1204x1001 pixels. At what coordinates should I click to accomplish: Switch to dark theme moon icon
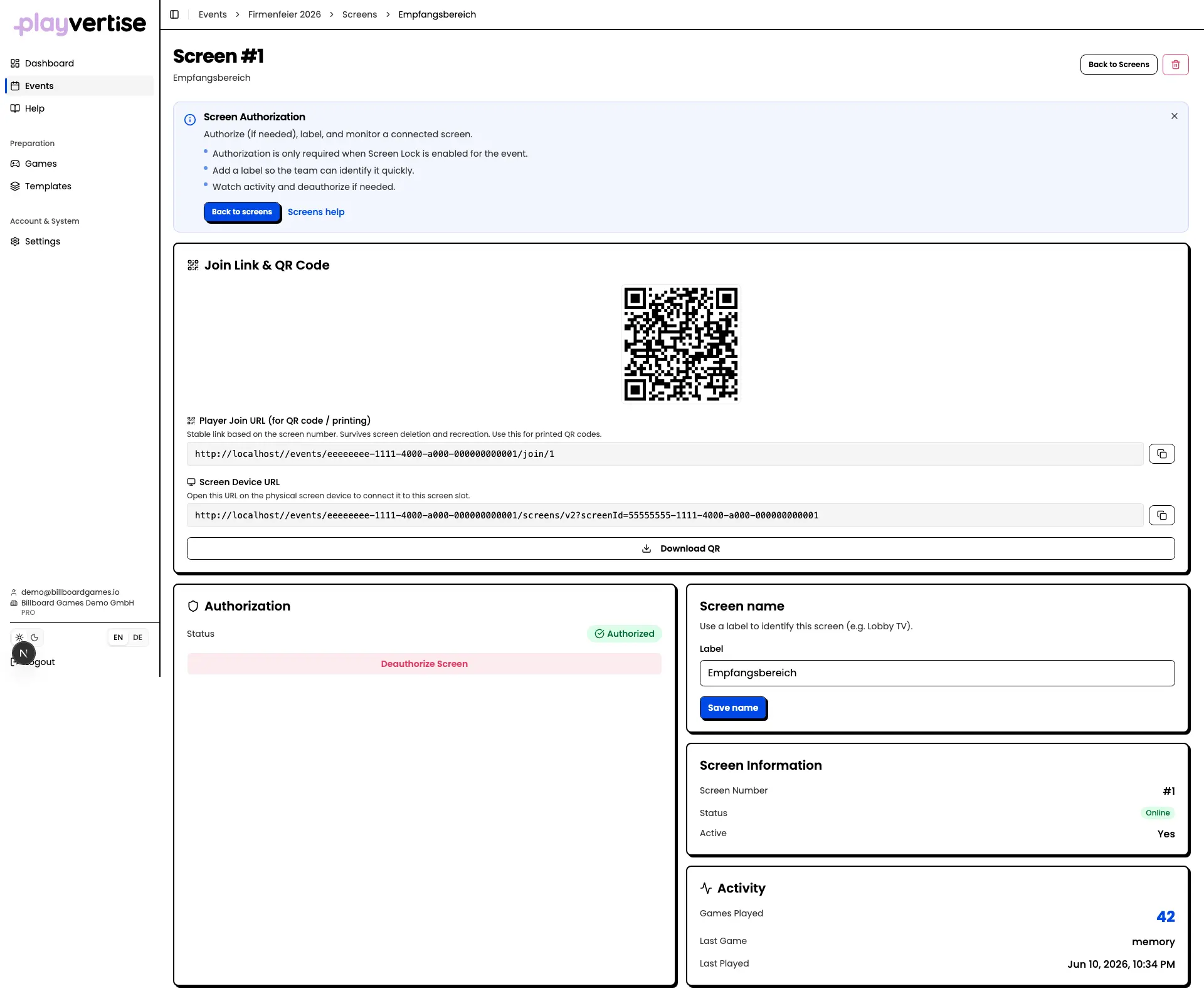tap(34, 637)
